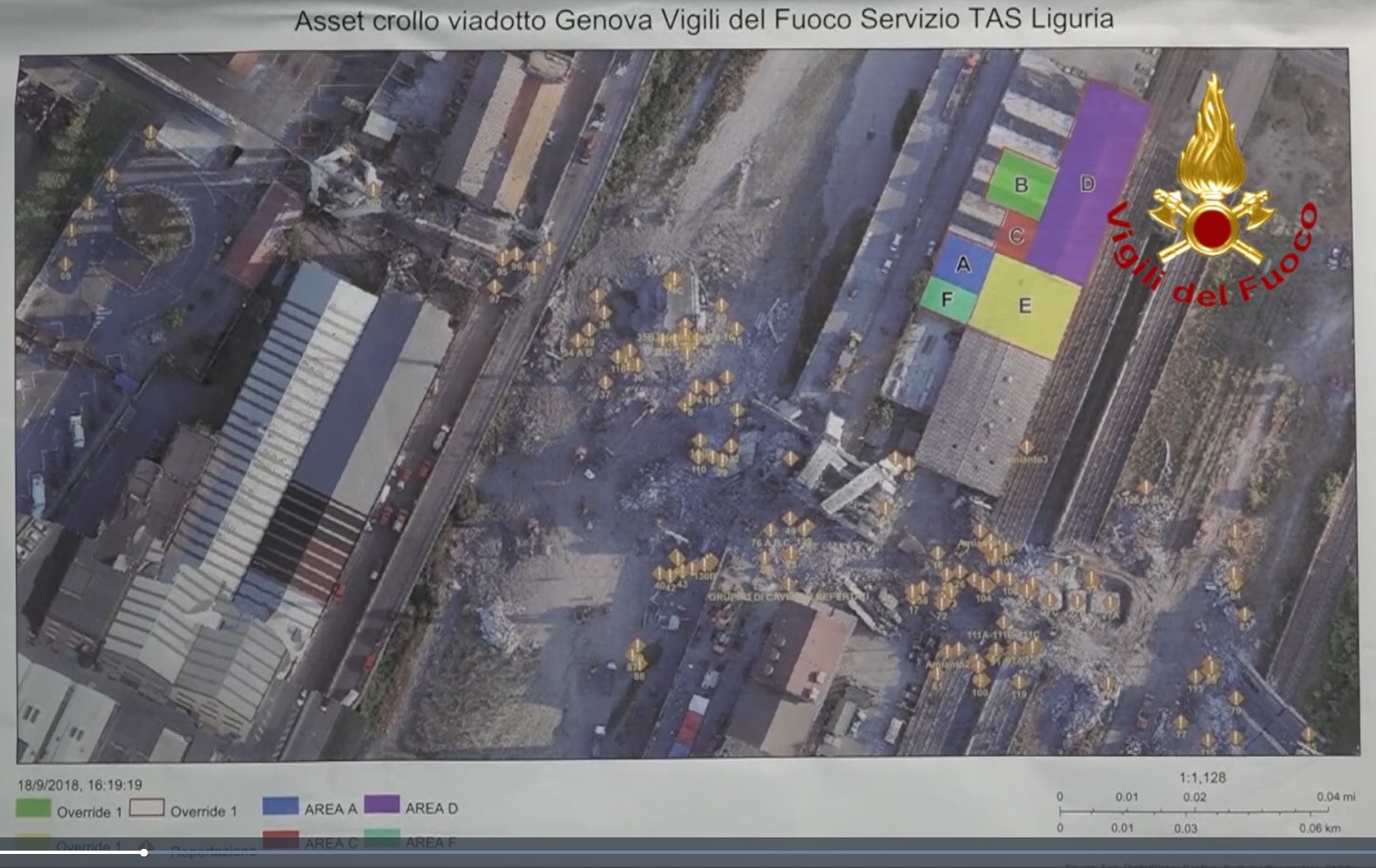Seek to the middle of the video progress bar
The width and height of the screenshot is (1376, 868).
[688, 852]
